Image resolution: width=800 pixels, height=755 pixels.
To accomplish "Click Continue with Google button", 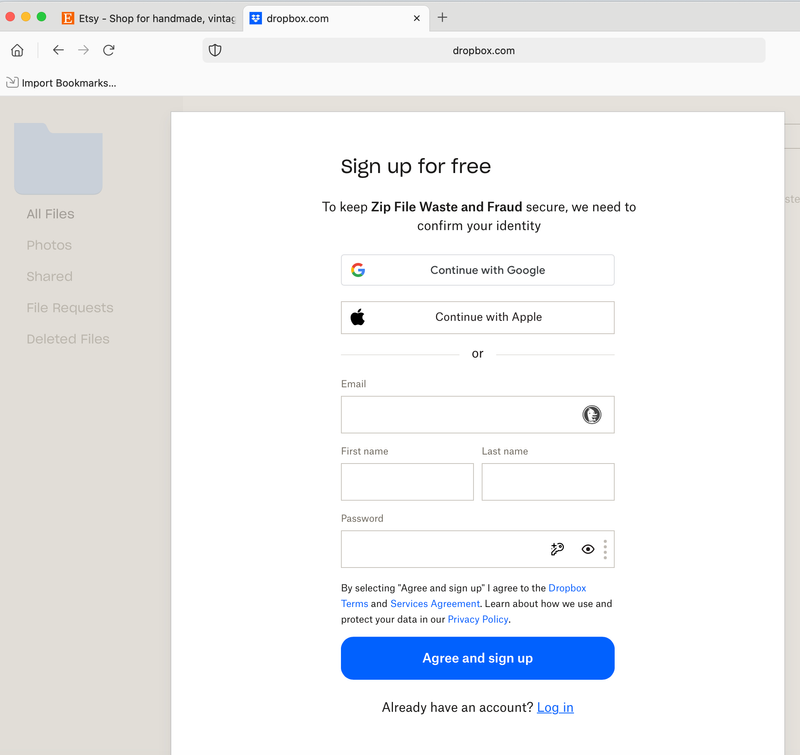I will tap(477, 270).
